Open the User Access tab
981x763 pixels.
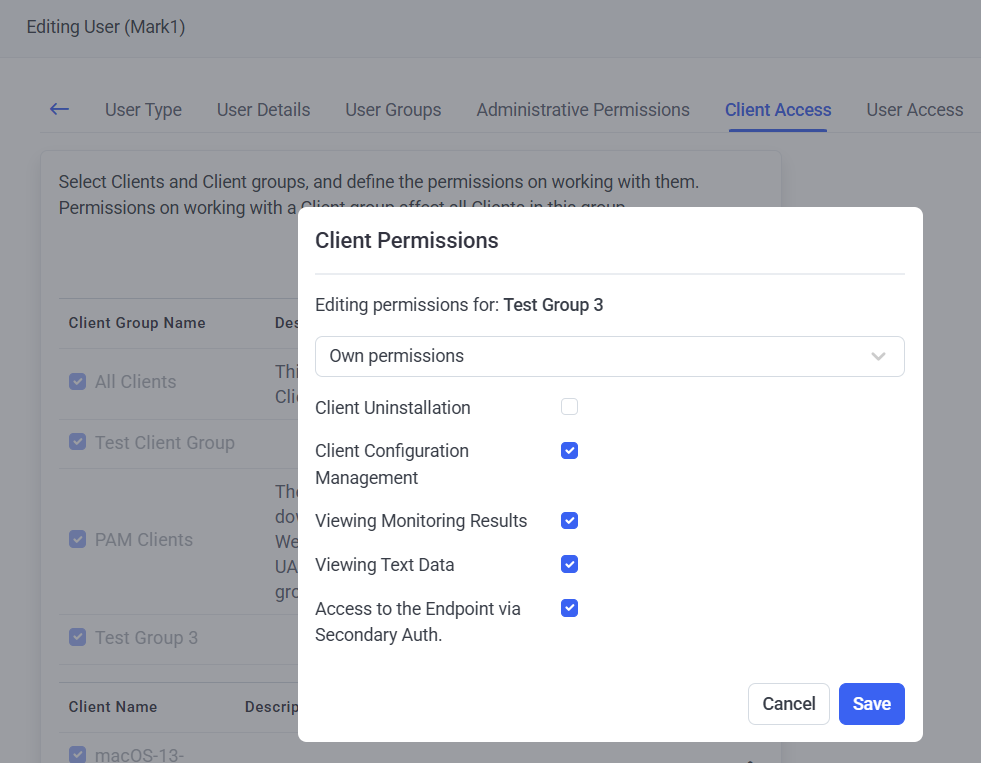914,110
